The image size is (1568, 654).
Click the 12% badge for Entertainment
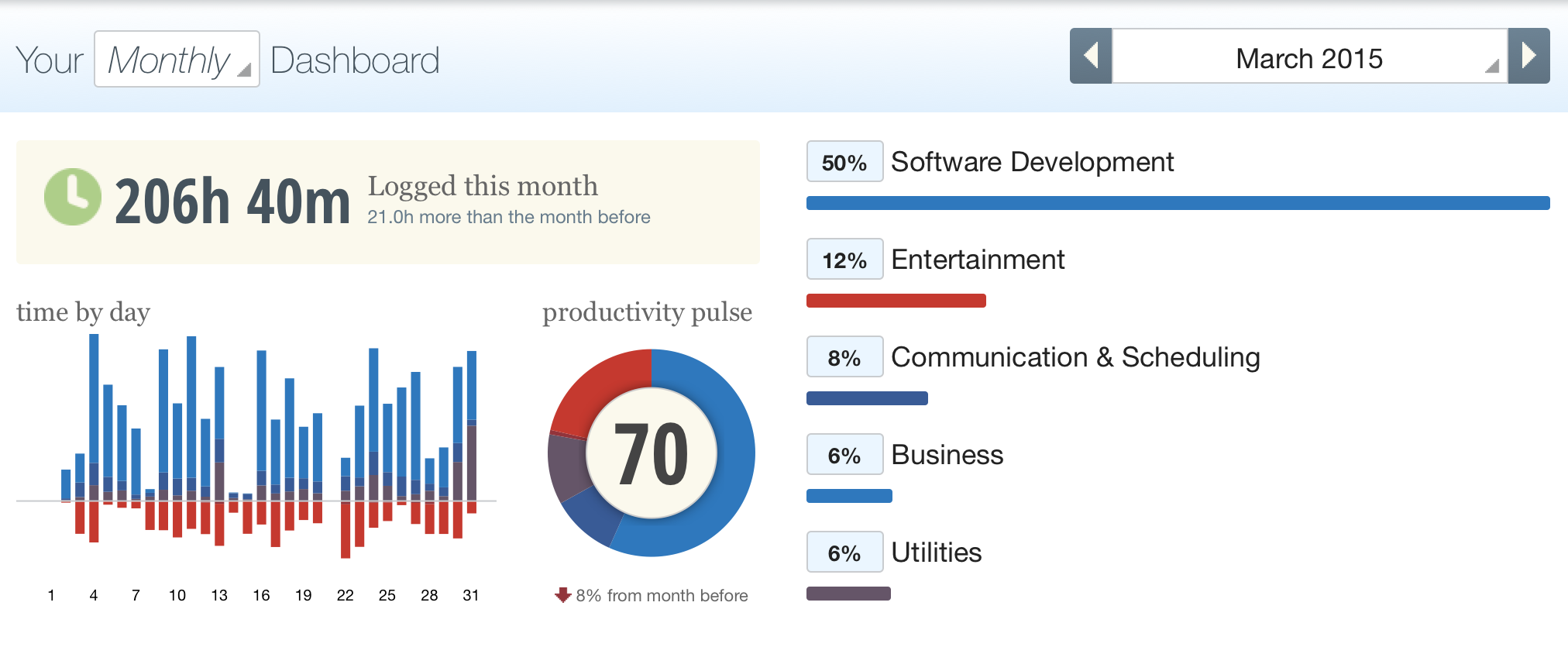click(844, 259)
